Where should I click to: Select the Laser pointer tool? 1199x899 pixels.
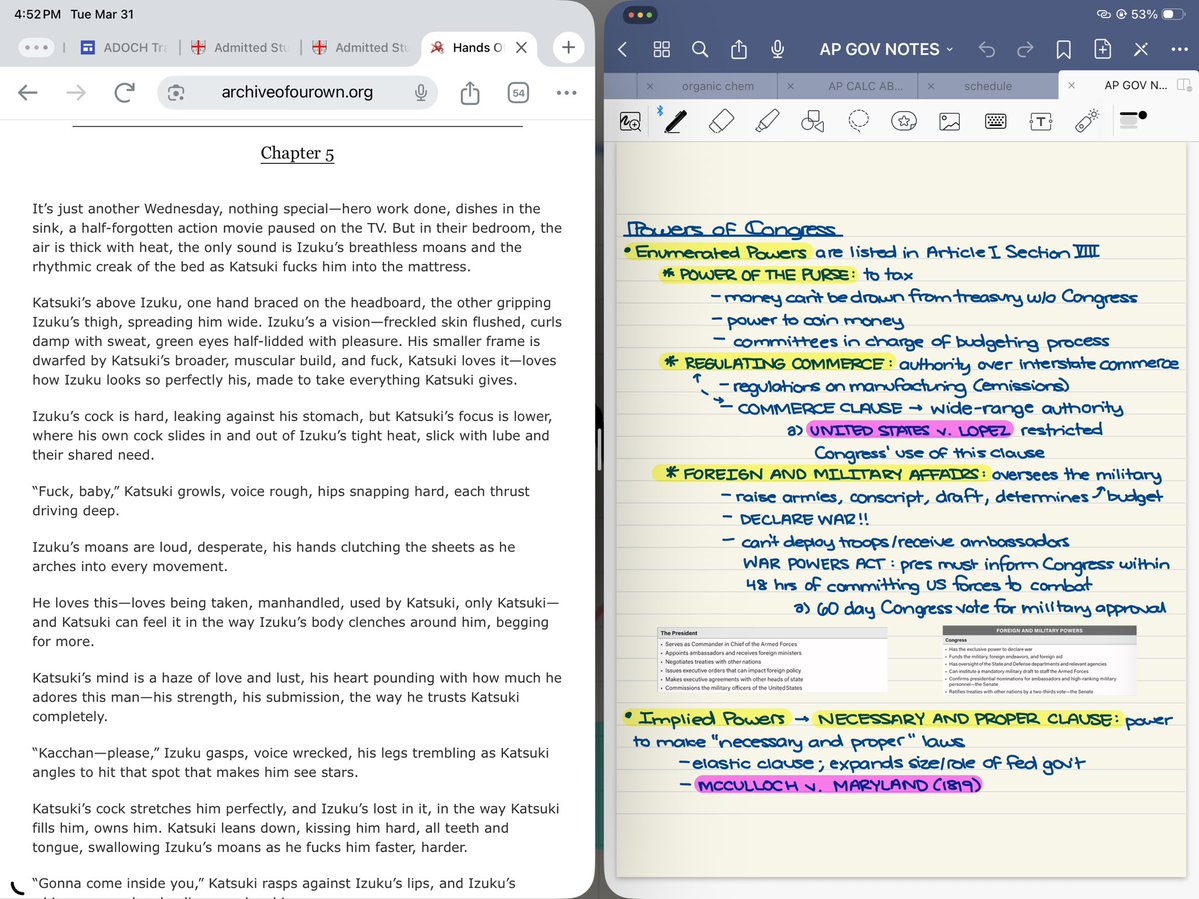point(1087,120)
